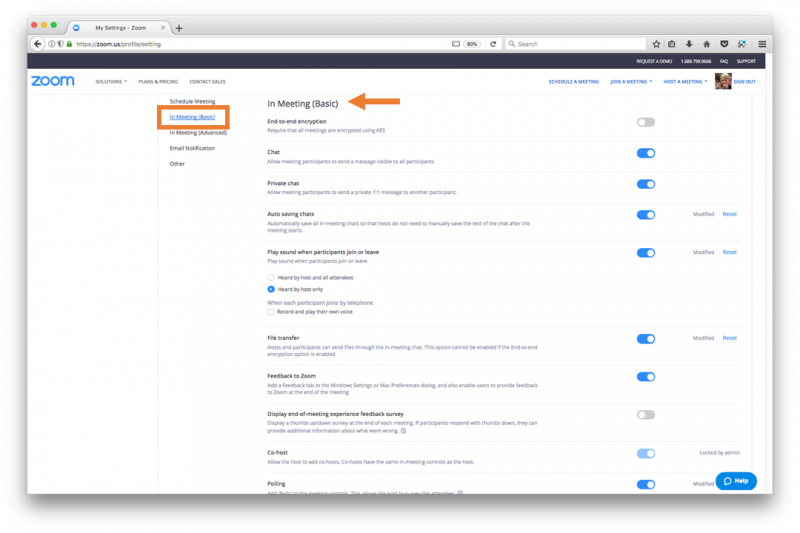
Task: Open the FAQ link
Action: pos(724,61)
